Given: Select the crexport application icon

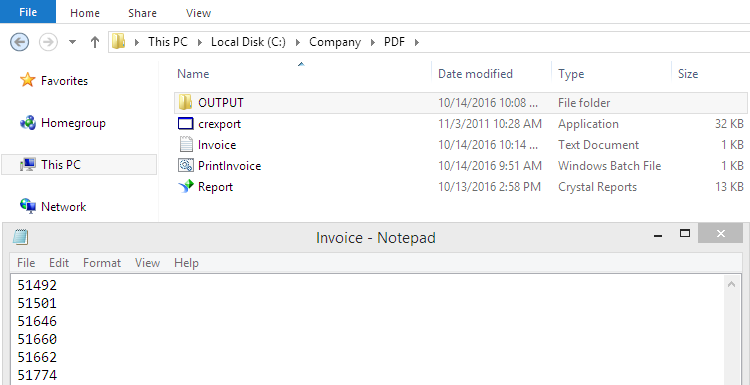Looking at the screenshot, I should point(185,123).
